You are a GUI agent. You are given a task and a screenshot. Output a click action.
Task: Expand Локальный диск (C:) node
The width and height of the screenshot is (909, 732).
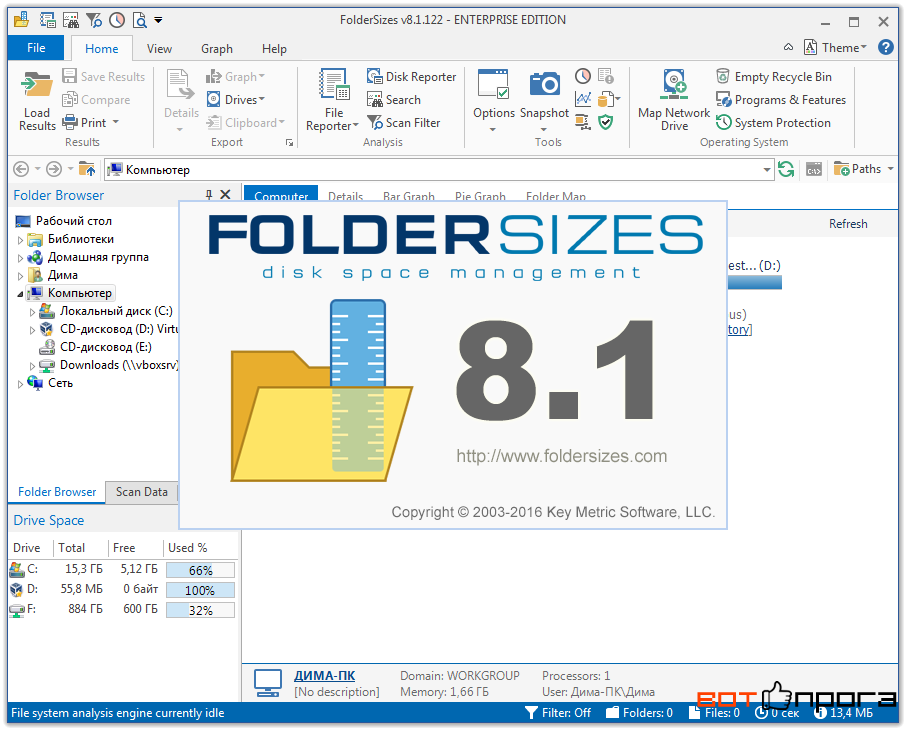point(32,312)
